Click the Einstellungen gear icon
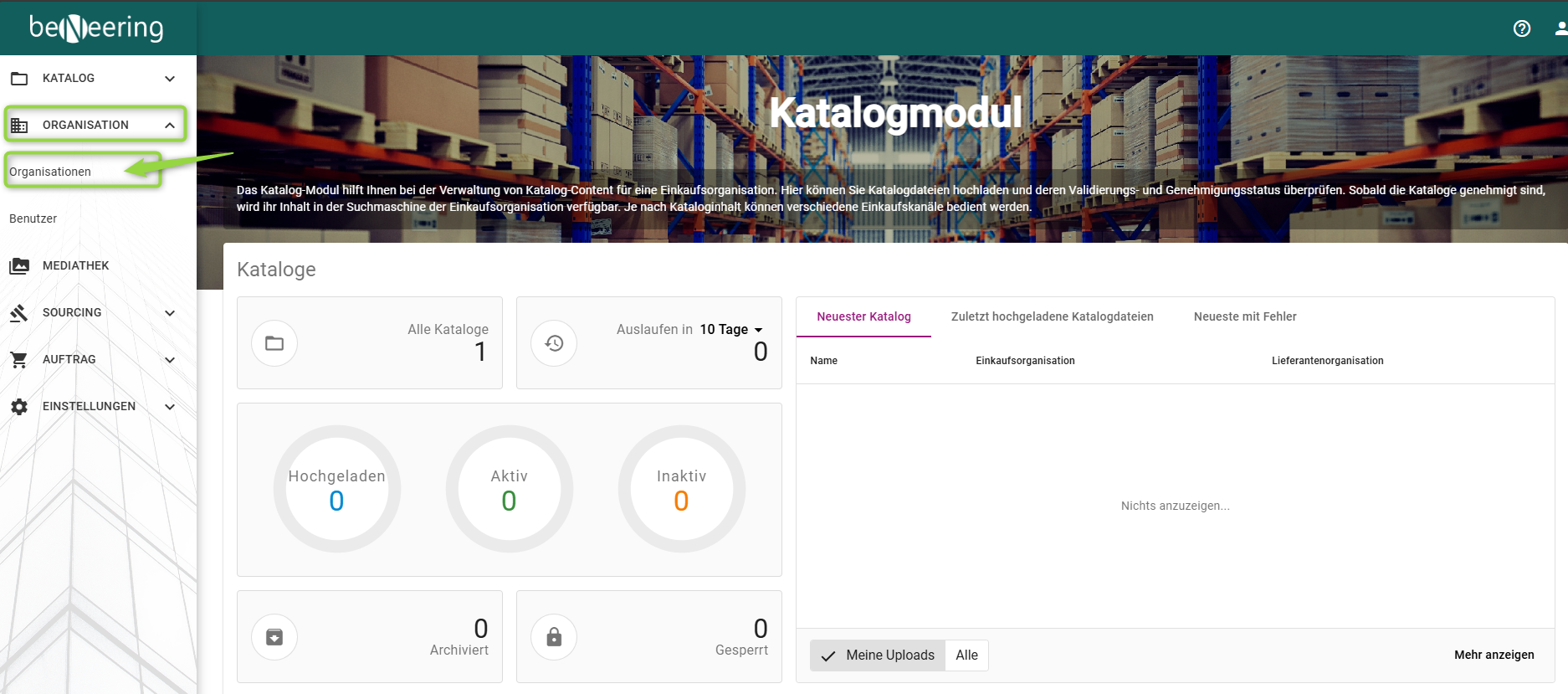 point(19,407)
